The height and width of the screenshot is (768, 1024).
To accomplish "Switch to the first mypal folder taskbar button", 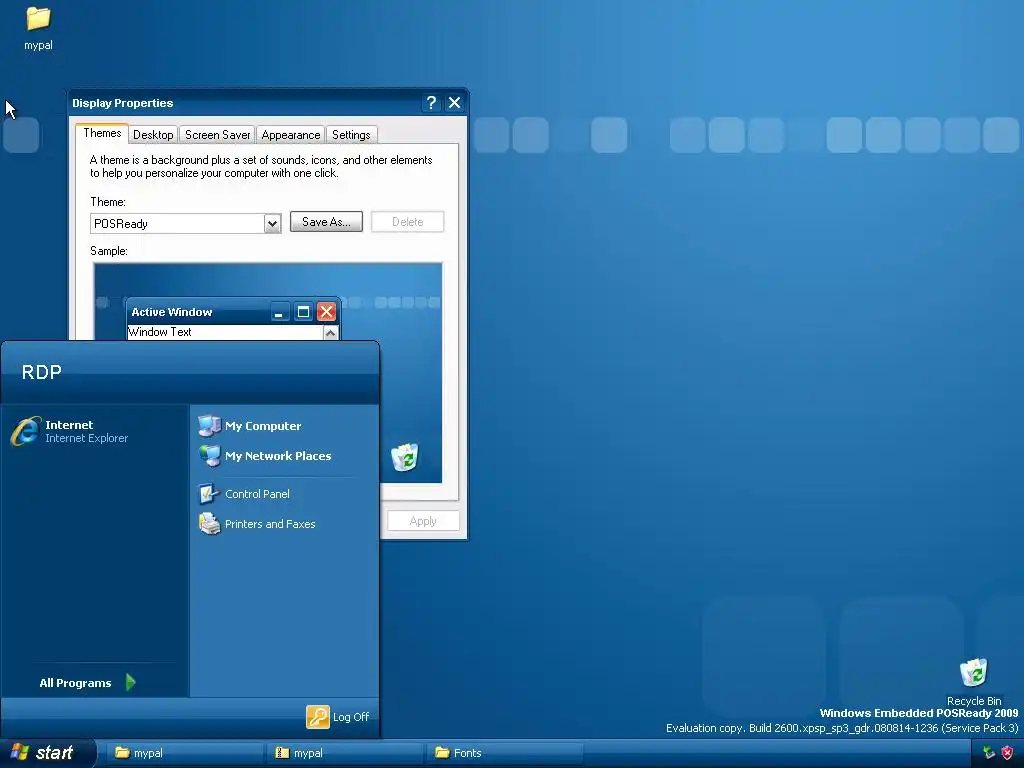I will click(x=185, y=753).
